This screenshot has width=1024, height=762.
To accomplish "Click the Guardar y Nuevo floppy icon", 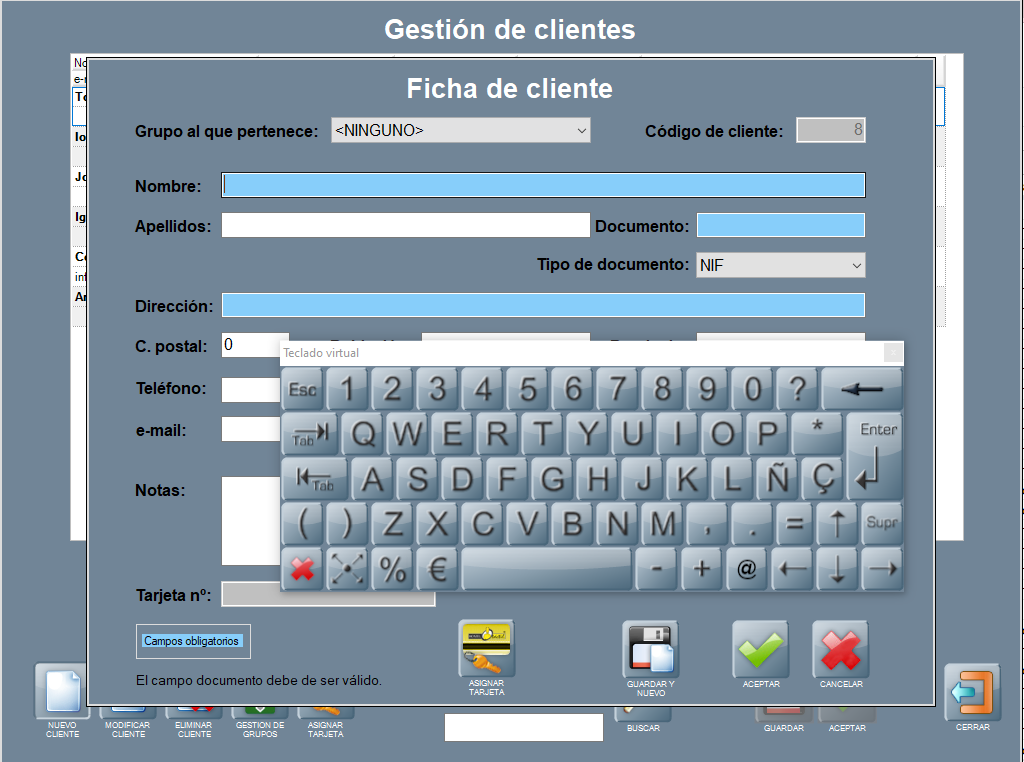I will click(x=650, y=649).
